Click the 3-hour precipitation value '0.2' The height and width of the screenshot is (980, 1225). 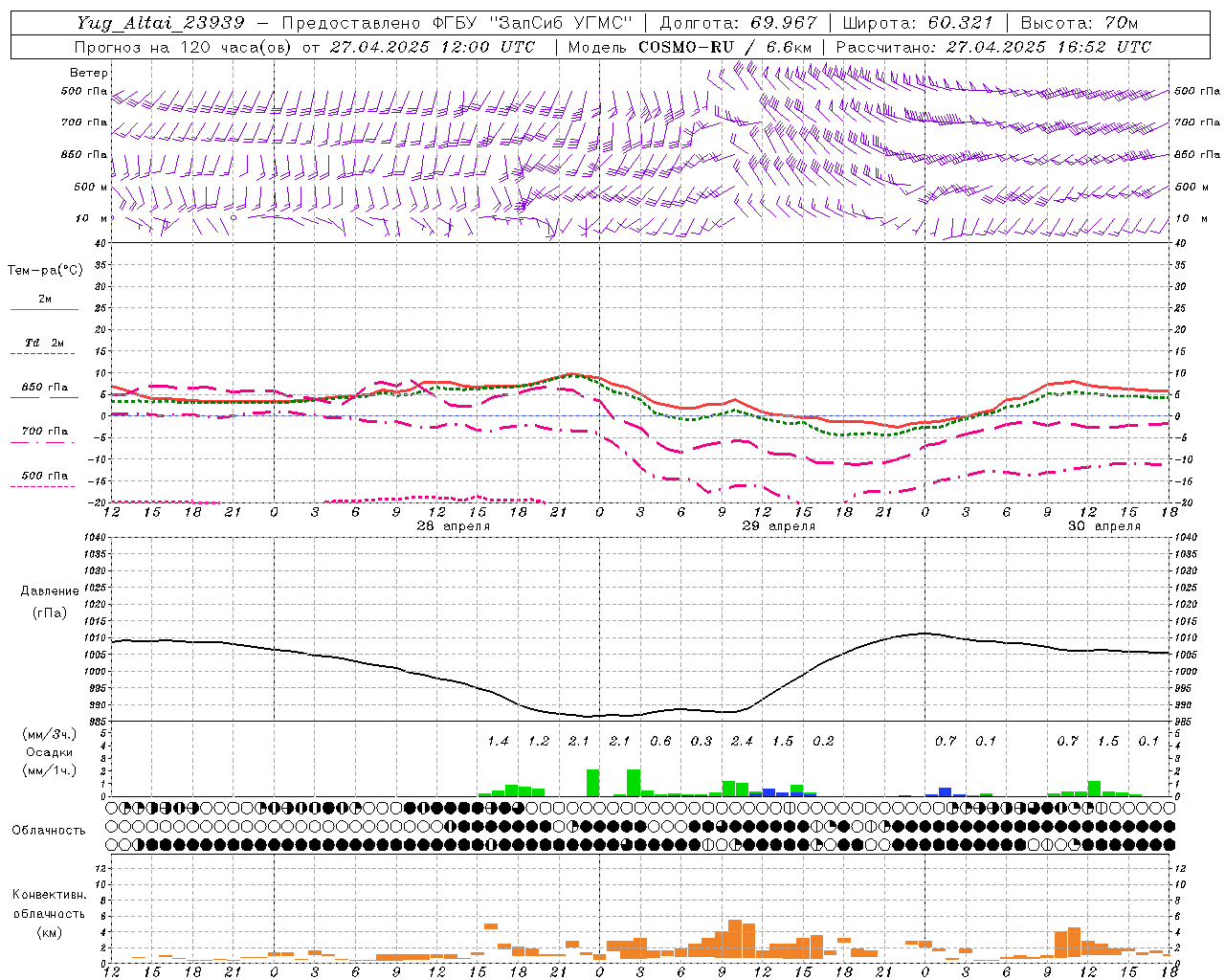click(x=823, y=742)
